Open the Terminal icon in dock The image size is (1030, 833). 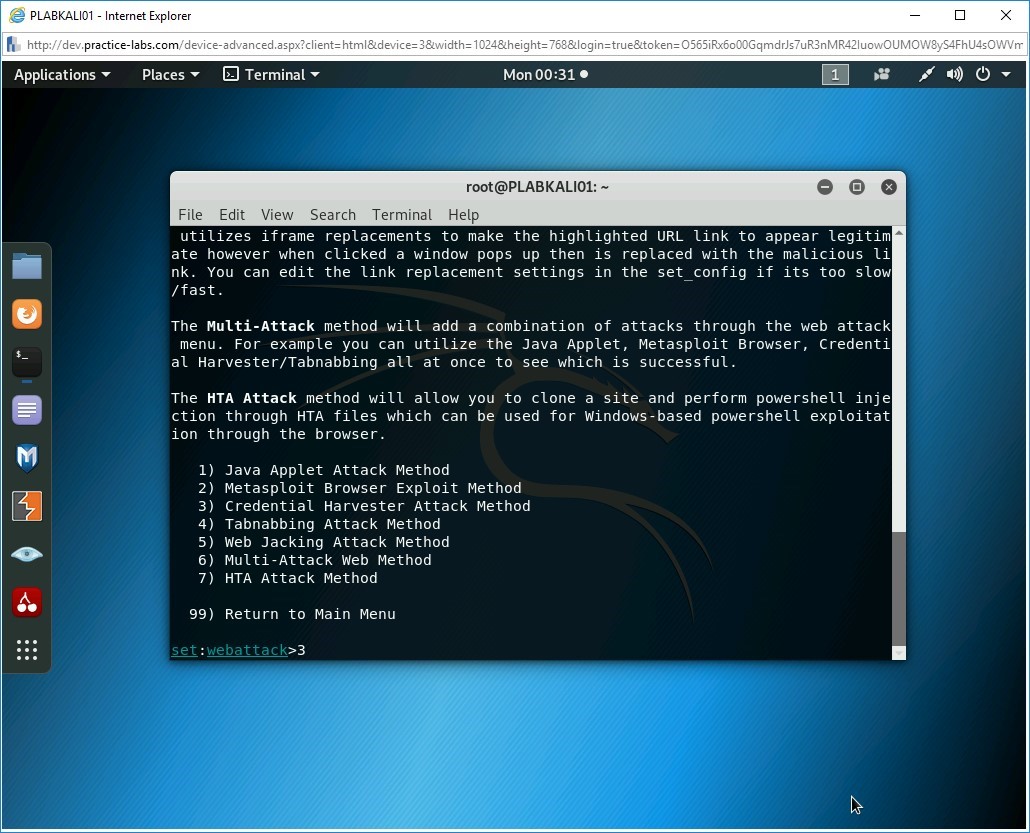coord(27,362)
